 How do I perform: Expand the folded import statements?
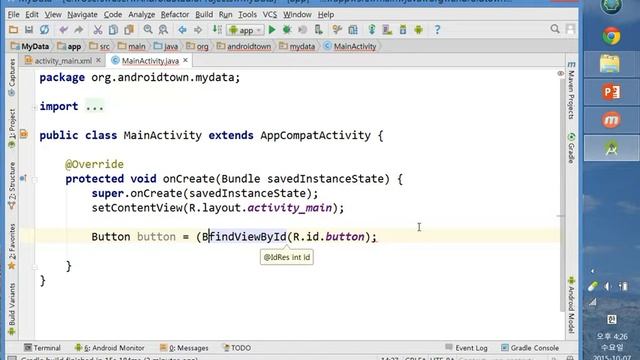[x=35, y=107]
